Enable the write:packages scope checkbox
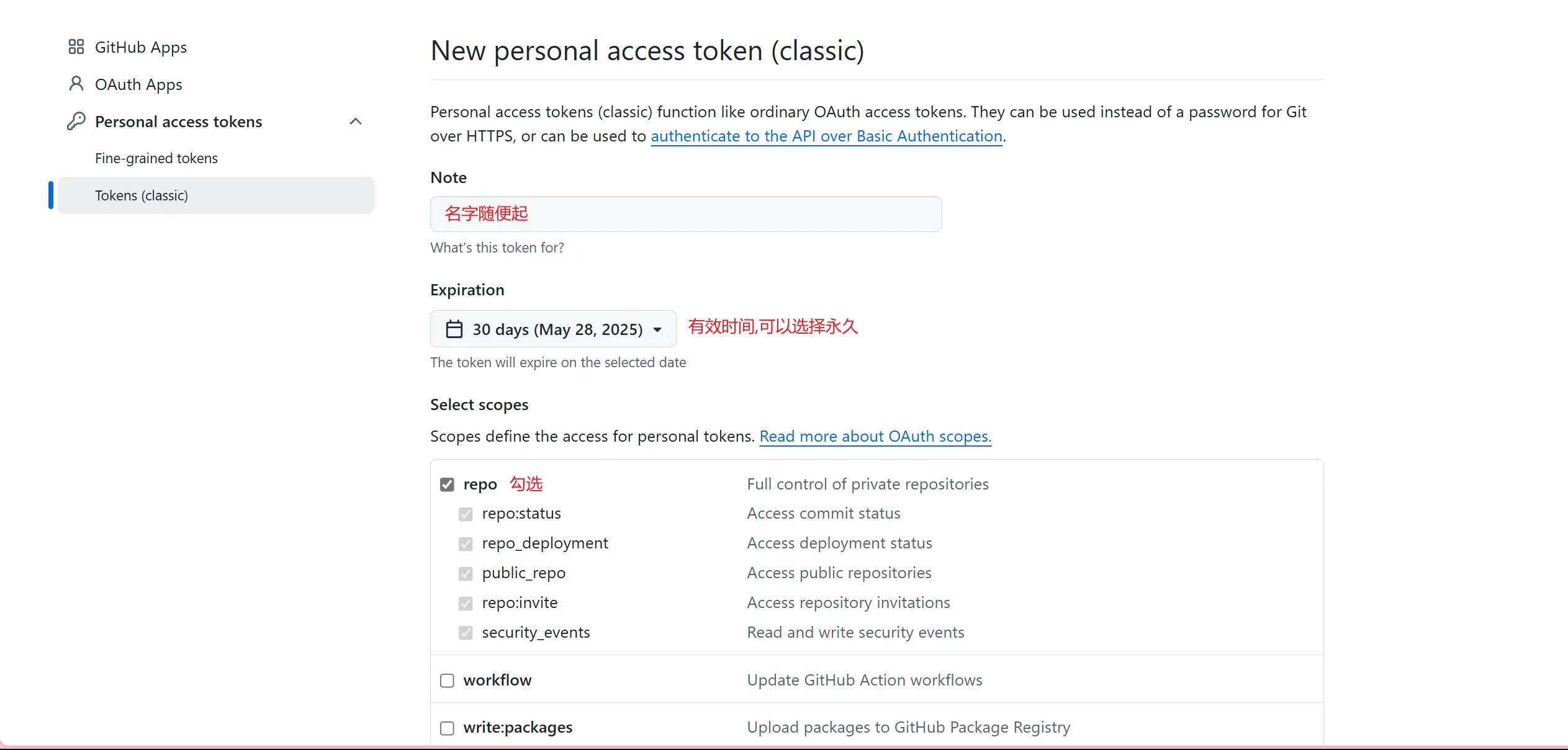 tap(447, 728)
